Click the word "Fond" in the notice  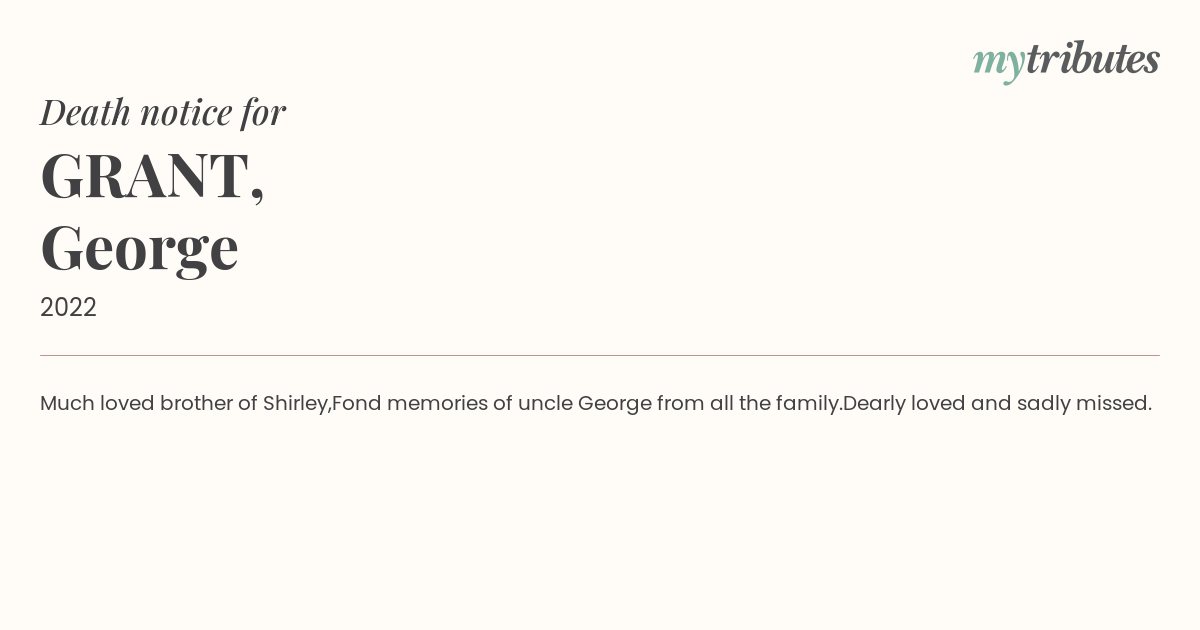356,403
